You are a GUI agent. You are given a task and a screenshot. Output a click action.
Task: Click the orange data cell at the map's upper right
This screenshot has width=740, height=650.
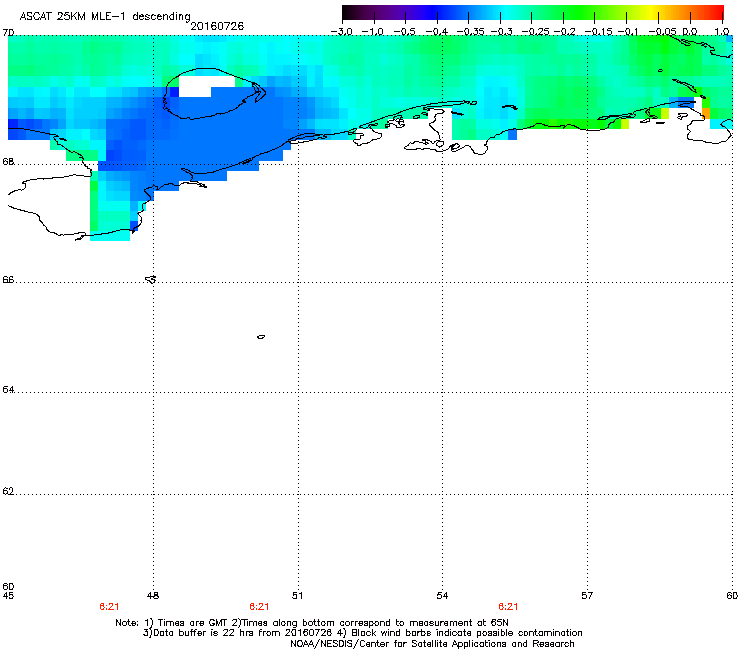[706, 113]
